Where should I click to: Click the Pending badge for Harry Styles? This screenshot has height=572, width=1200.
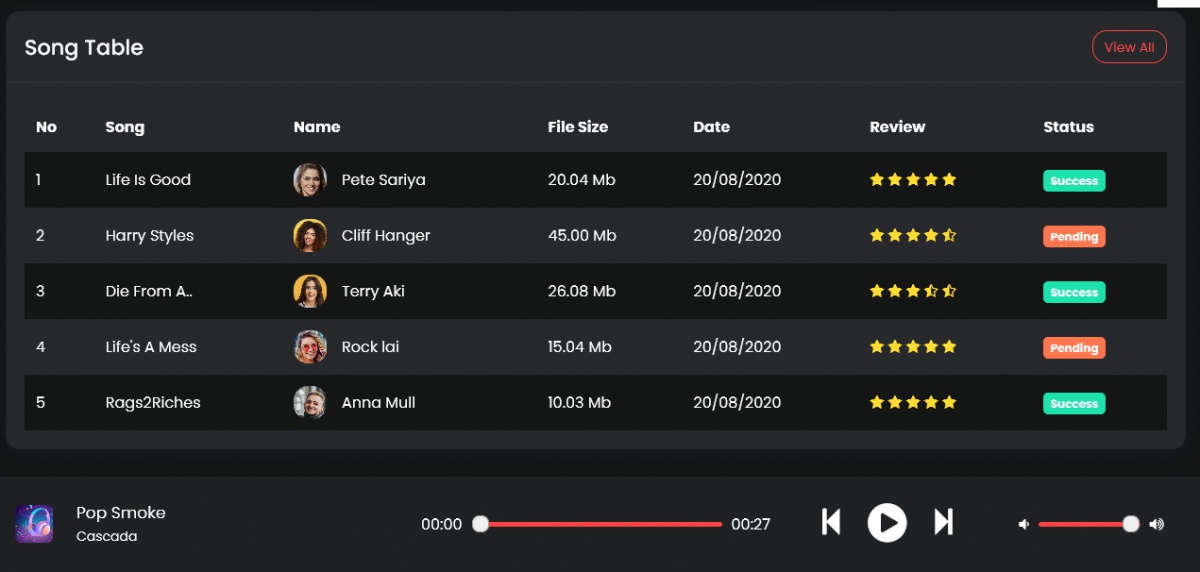tap(1074, 237)
